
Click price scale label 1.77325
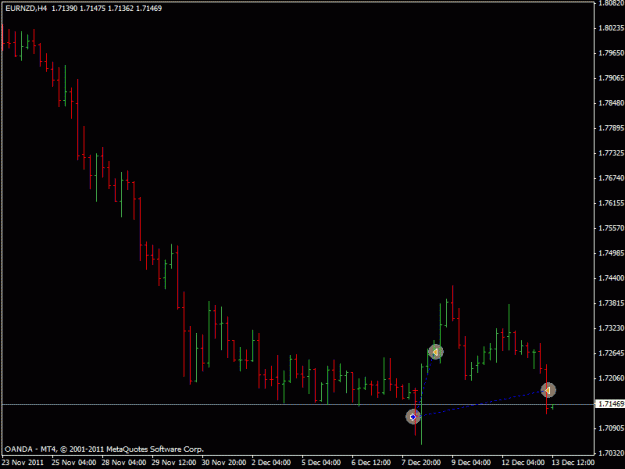click(x=611, y=153)
